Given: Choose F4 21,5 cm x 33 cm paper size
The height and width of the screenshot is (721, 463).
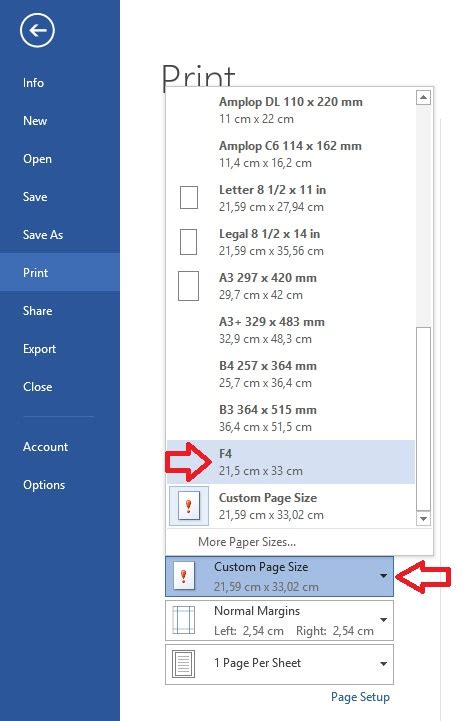Looking at the screenshot, I should pos(291,462).
